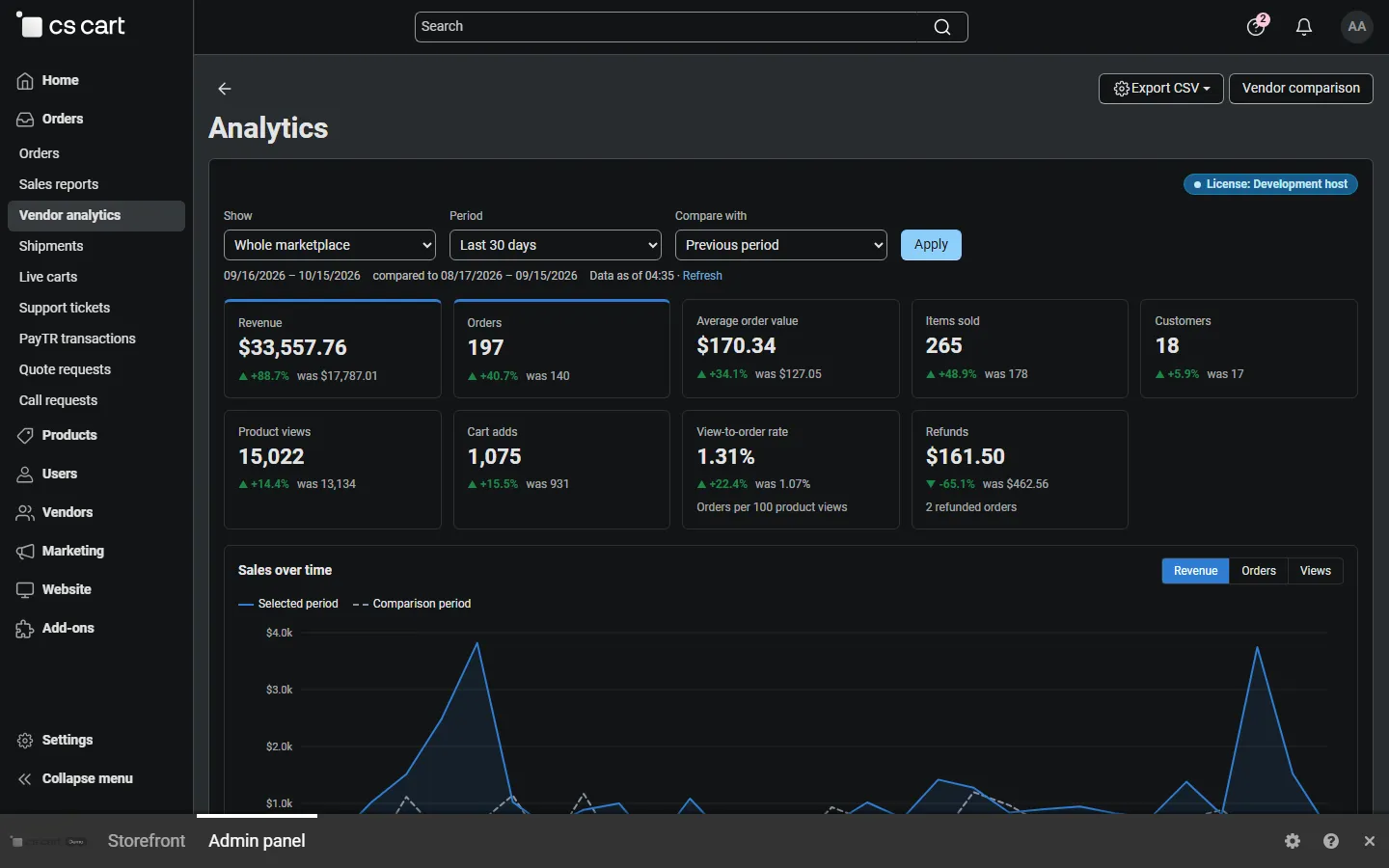Switch to Storefront tab
The image size is (1389, 868).
coord(147,841)
